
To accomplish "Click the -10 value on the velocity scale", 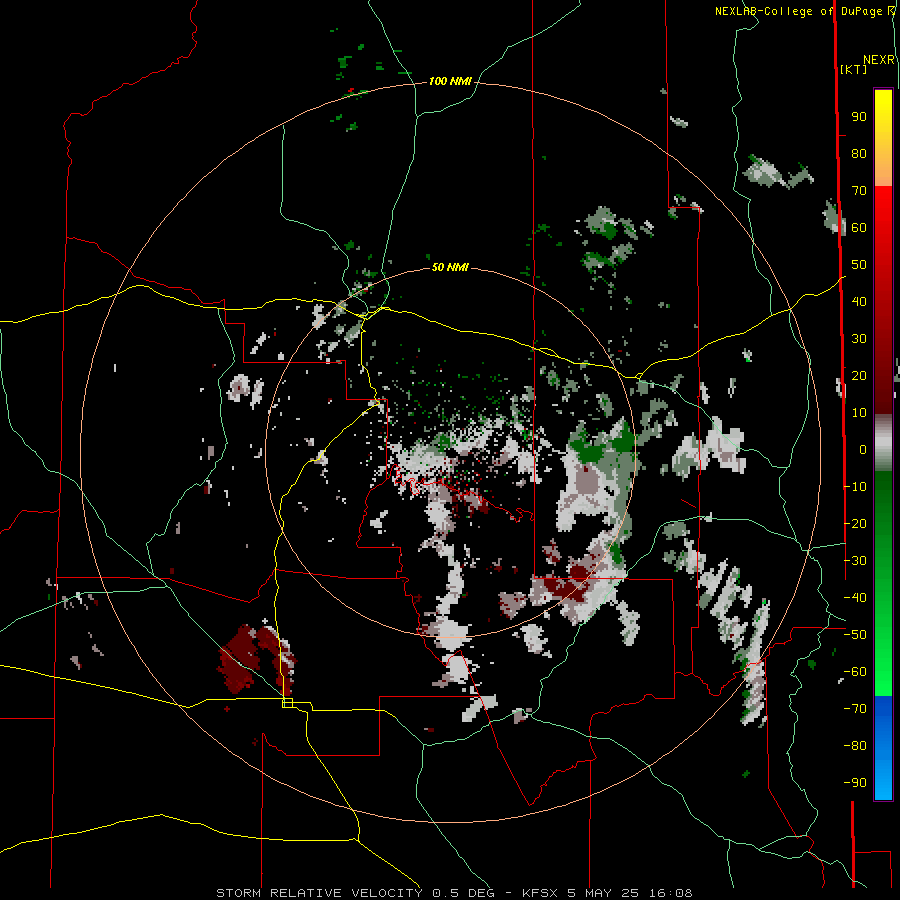I will click(855, 487).
